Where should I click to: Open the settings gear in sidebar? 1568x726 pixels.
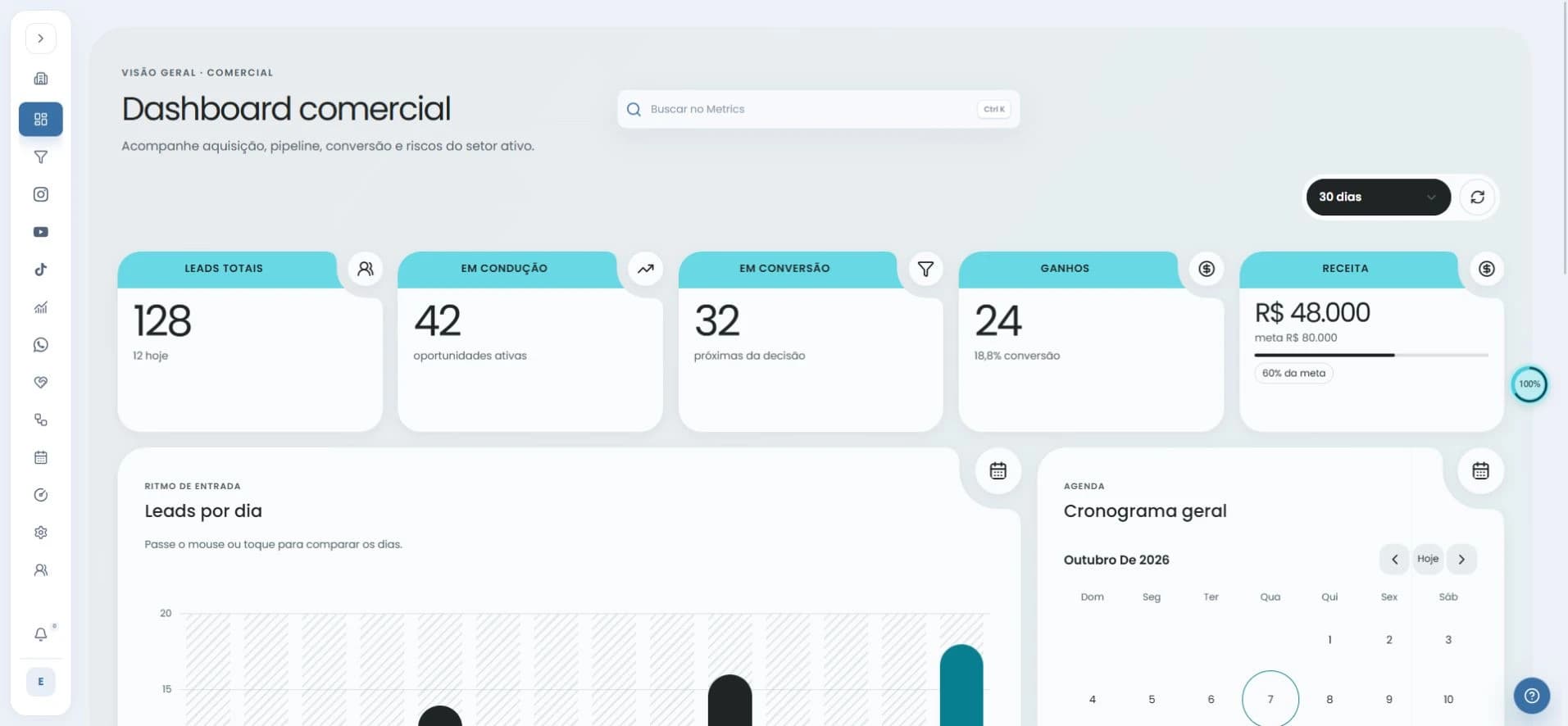pos(41,533)
